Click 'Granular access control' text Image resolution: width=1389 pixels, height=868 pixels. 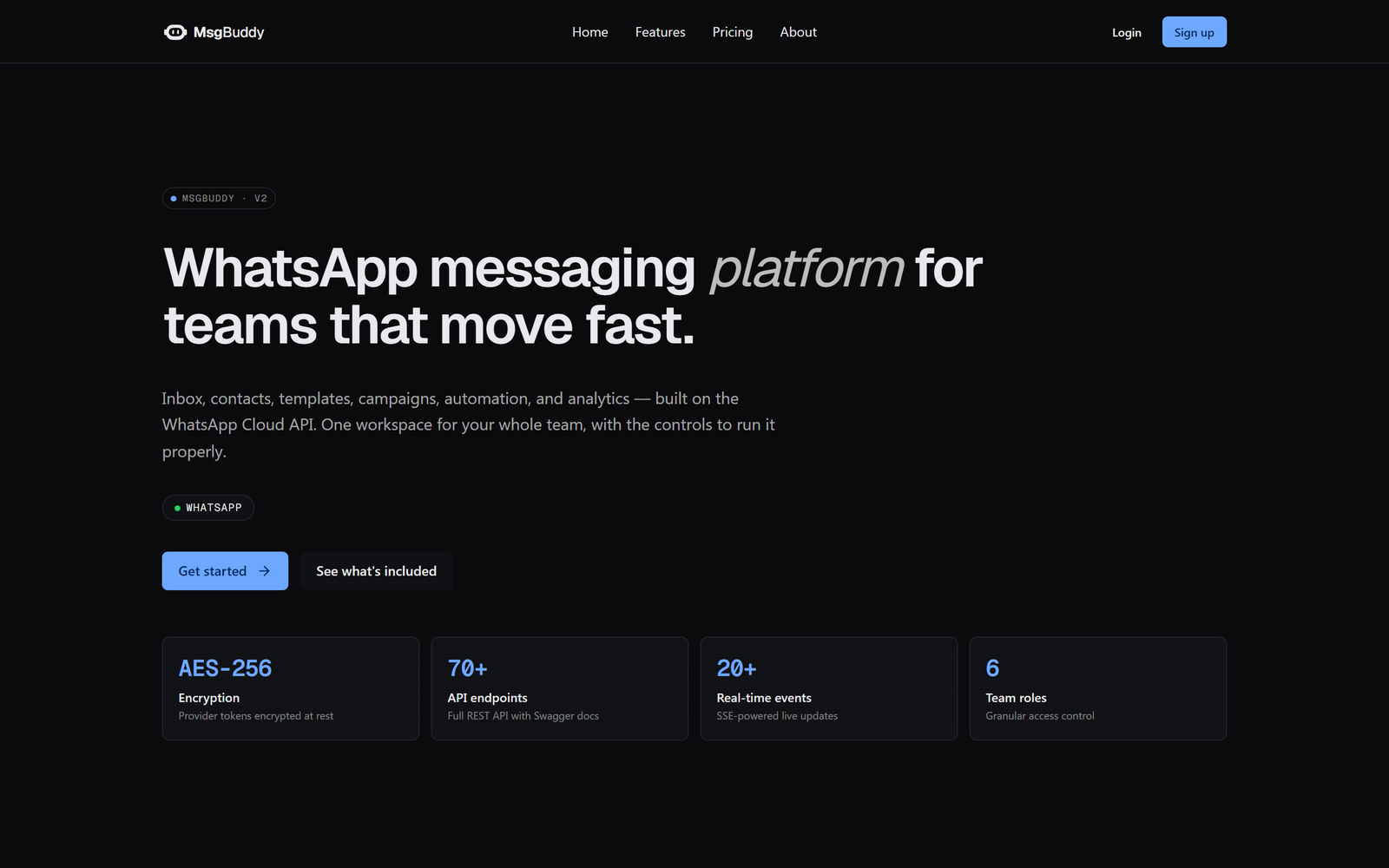pos(1040,716)
